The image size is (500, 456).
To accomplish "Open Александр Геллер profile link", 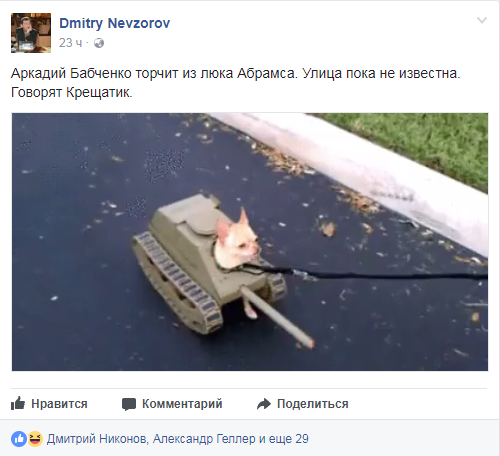I will point(204,439).
